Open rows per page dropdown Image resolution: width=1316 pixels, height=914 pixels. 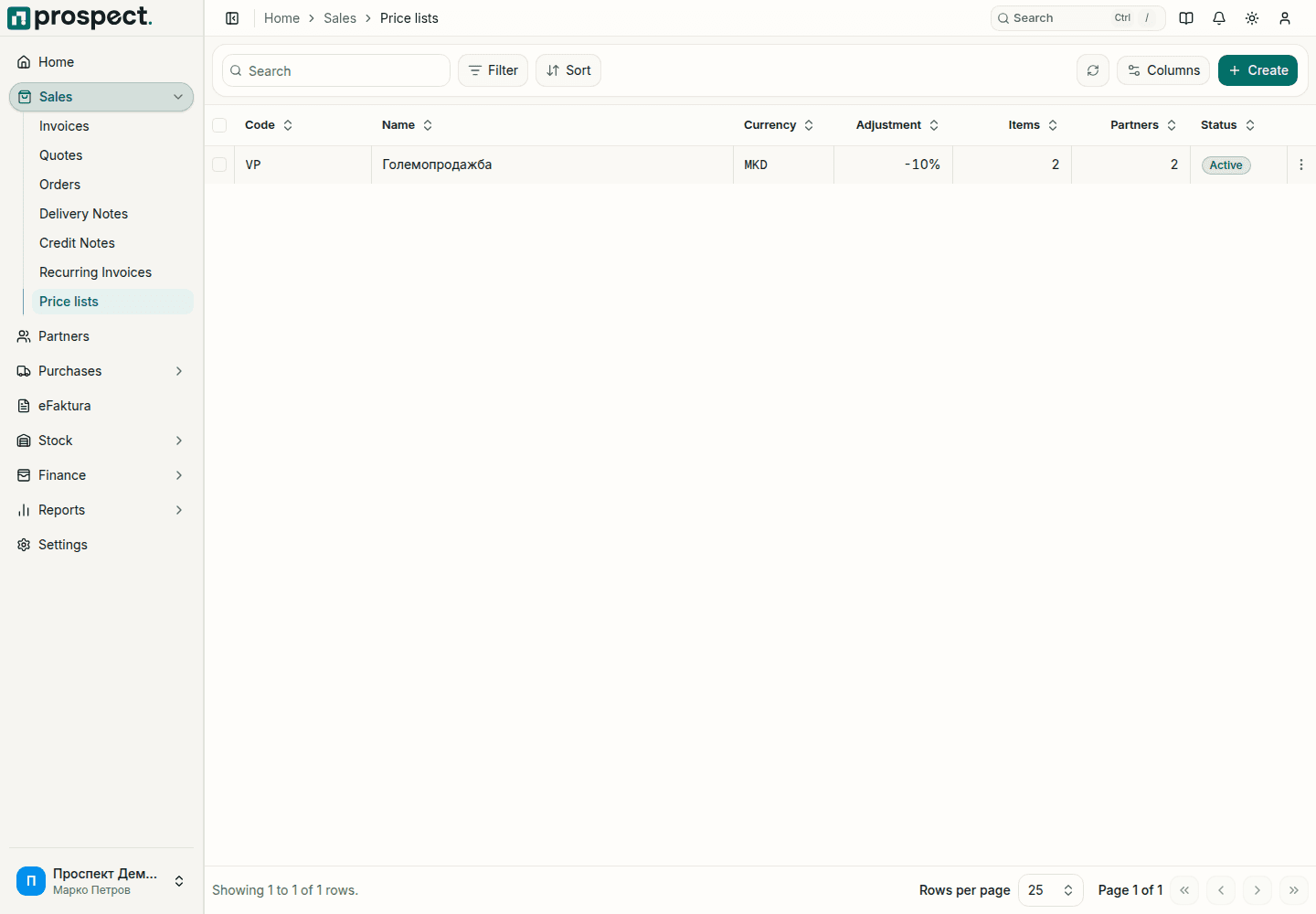click(1050, 890)
